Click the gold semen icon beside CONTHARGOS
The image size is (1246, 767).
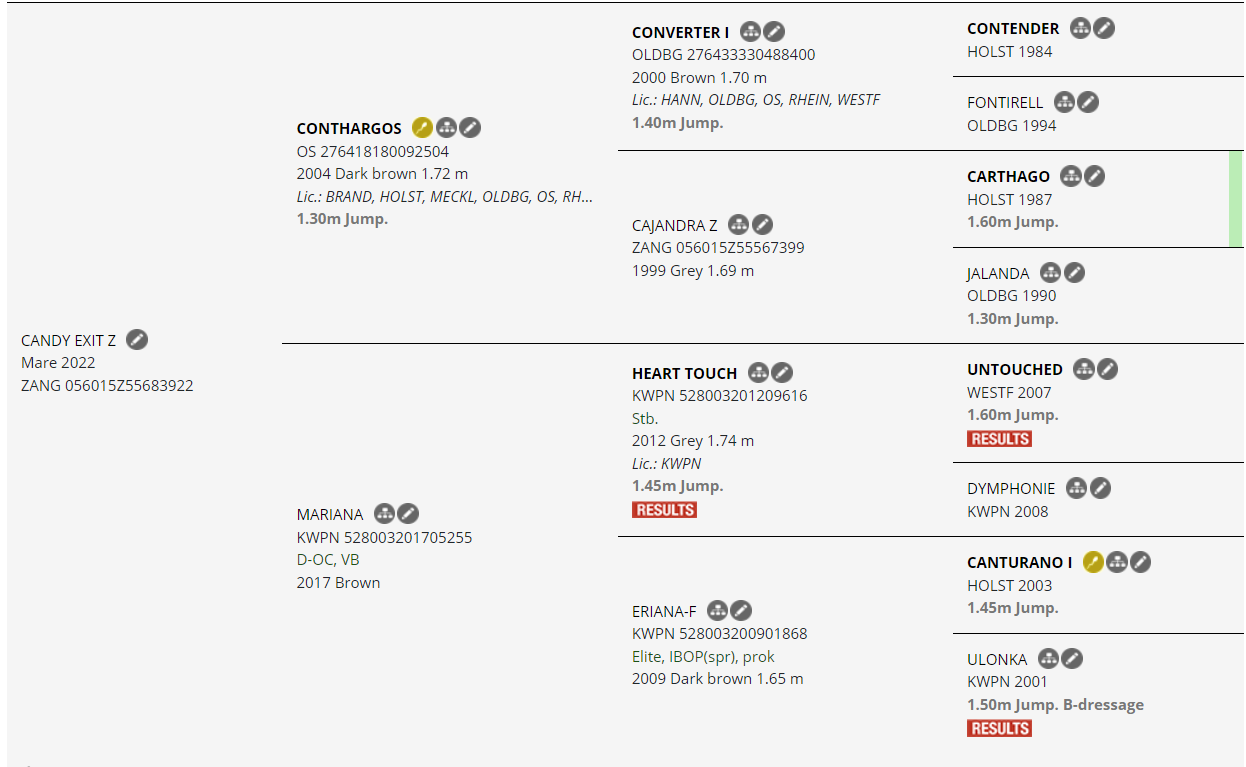tap(422, 128)
